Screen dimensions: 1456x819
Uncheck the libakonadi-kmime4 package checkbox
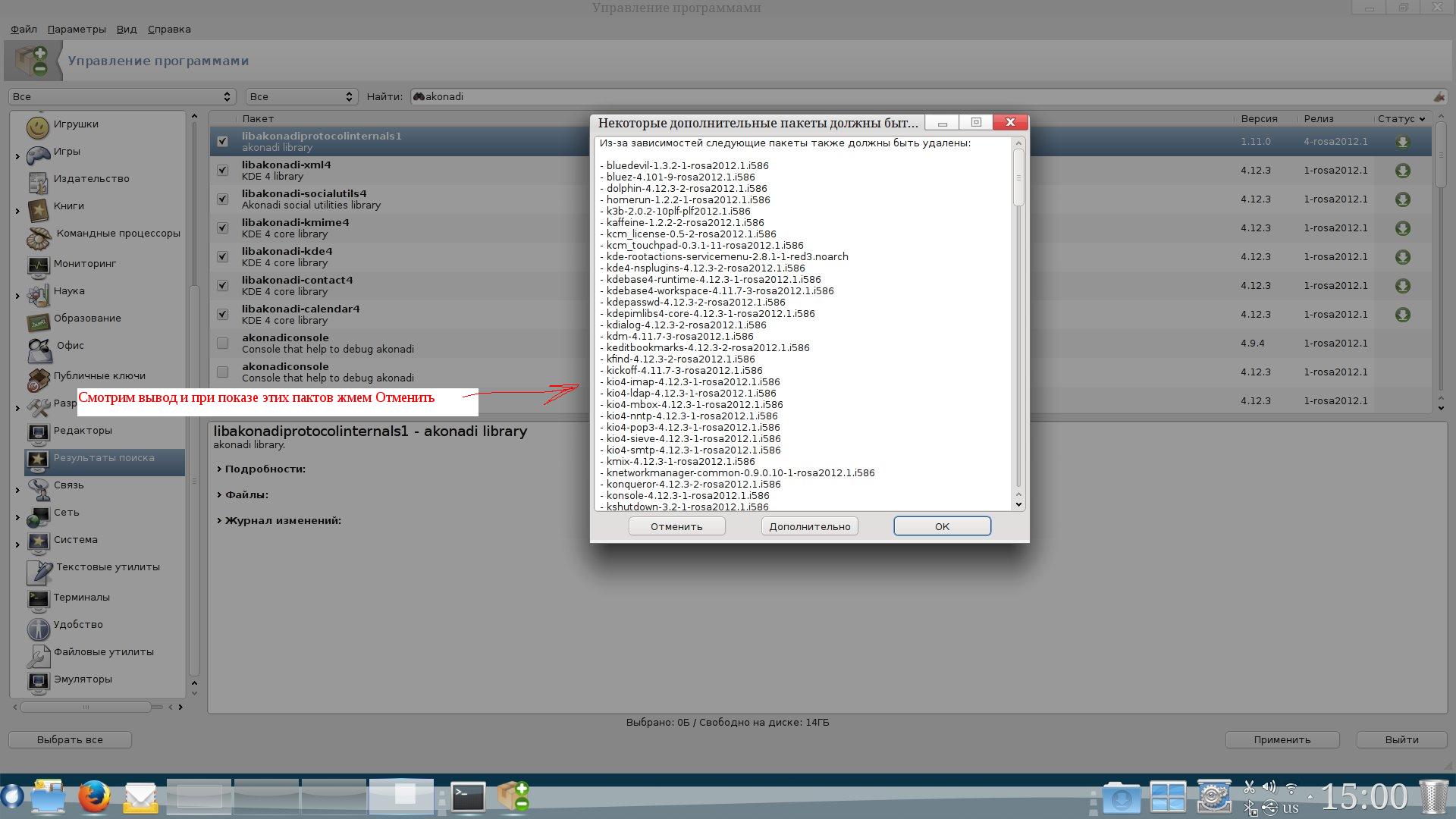tap(222, 227)
